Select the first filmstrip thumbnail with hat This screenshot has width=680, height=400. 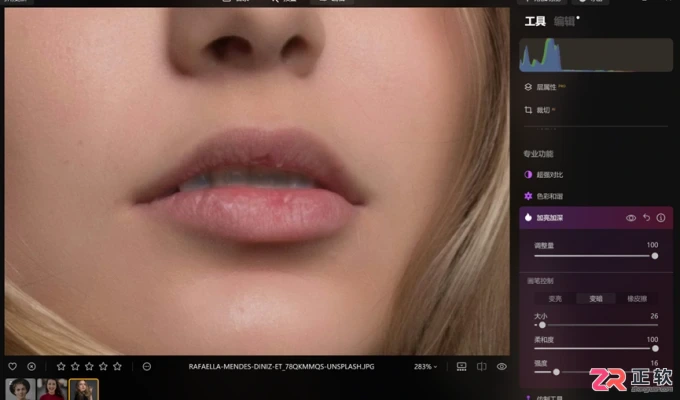click(20, 389)
